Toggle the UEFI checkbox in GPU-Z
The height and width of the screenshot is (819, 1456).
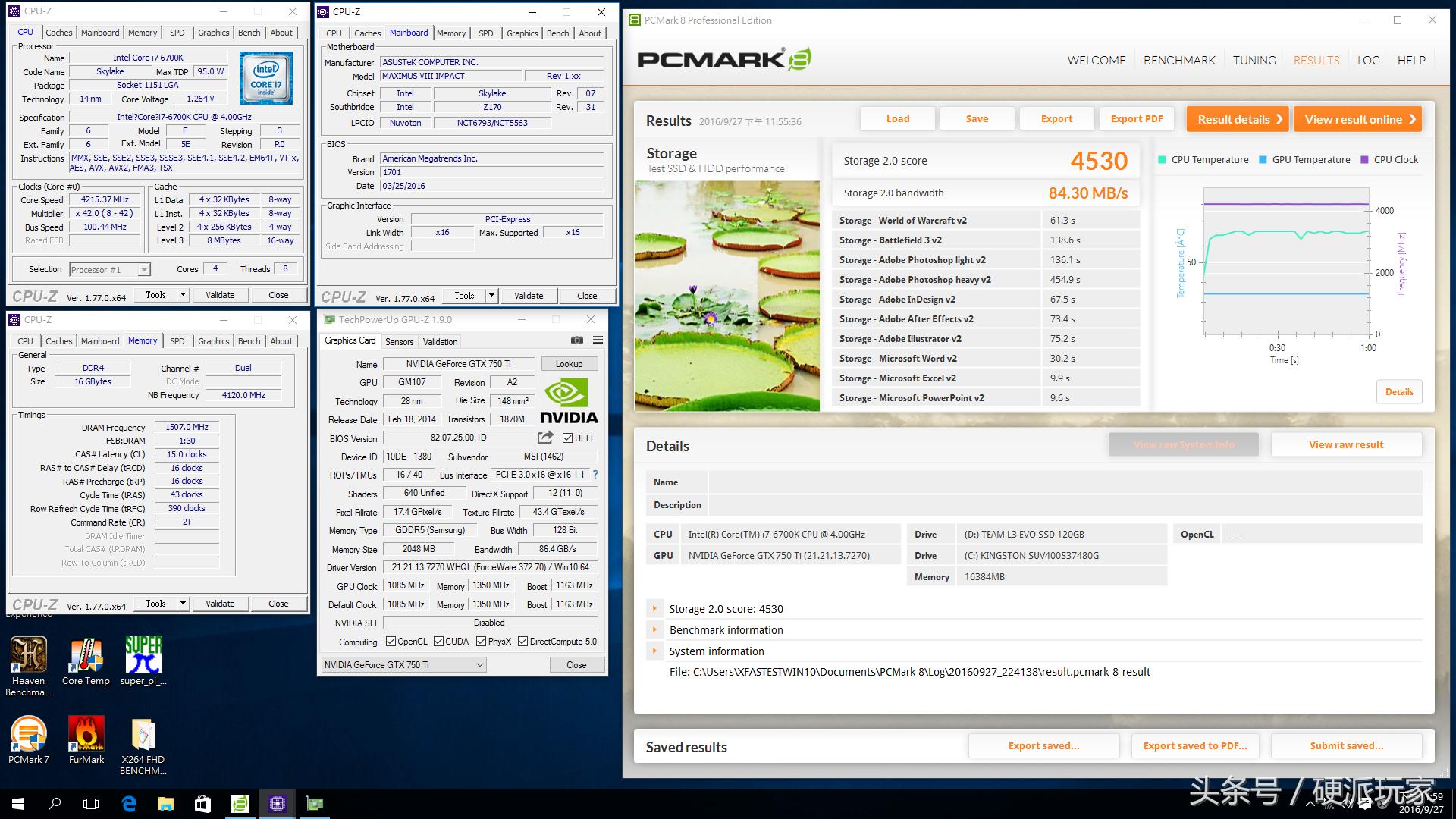567,438
